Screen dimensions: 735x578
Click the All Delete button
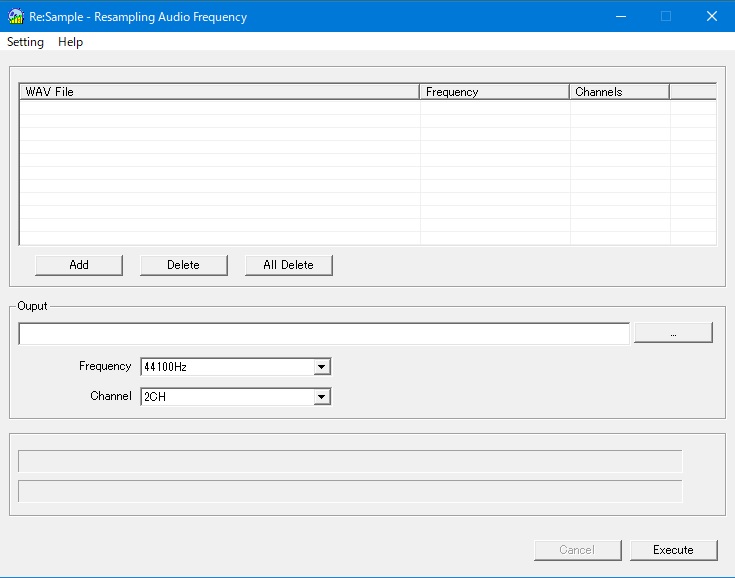point(289,265)
